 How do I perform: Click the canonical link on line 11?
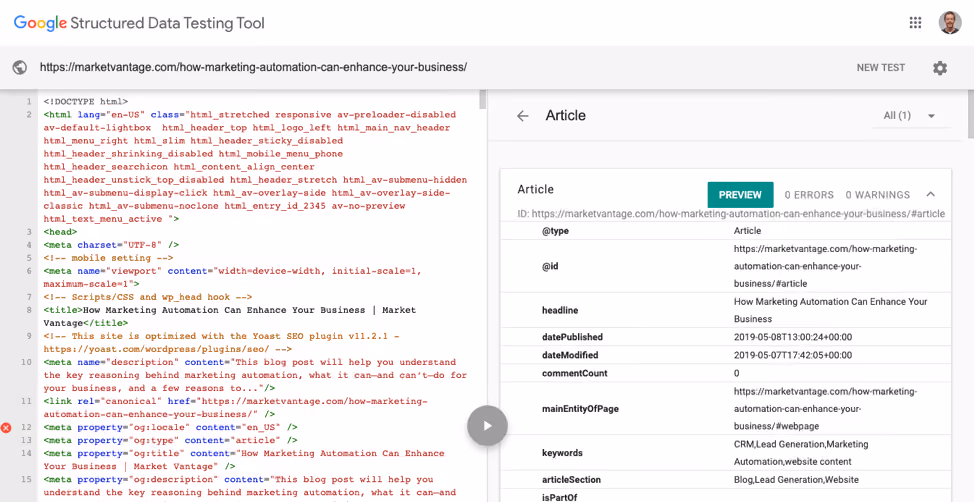(x=235, y=408)
